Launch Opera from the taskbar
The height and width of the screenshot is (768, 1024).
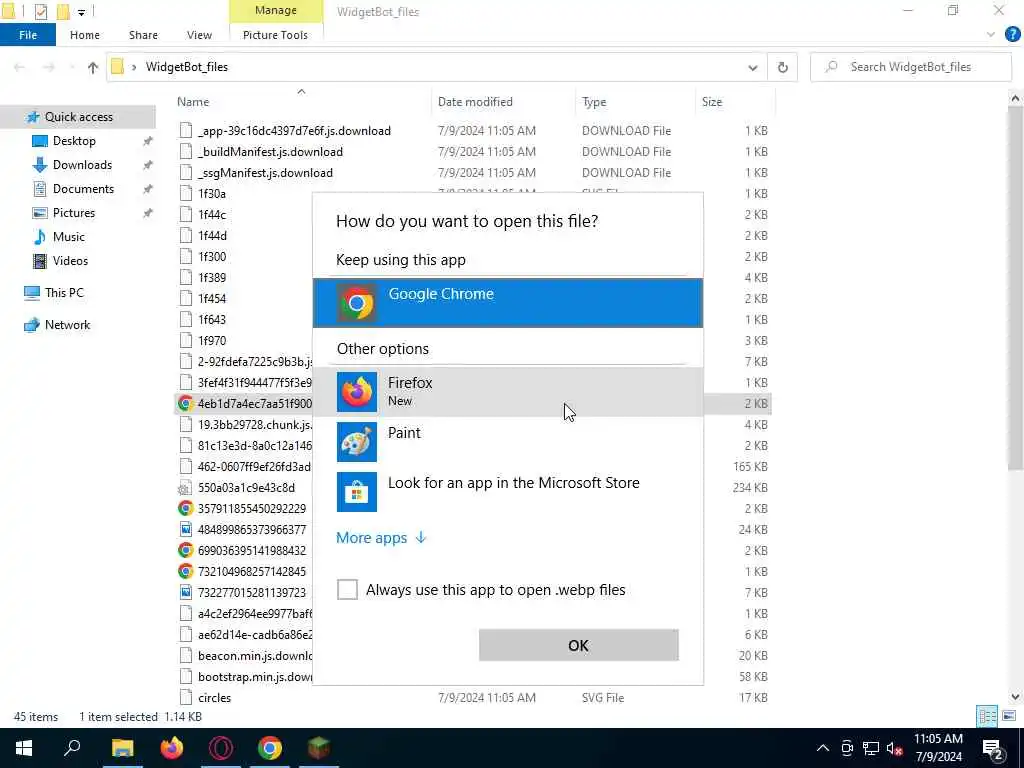pos(221,748)
